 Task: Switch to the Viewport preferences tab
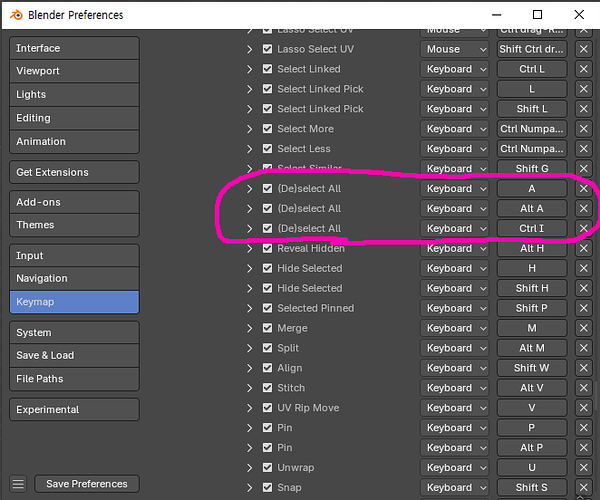[74, 71]
